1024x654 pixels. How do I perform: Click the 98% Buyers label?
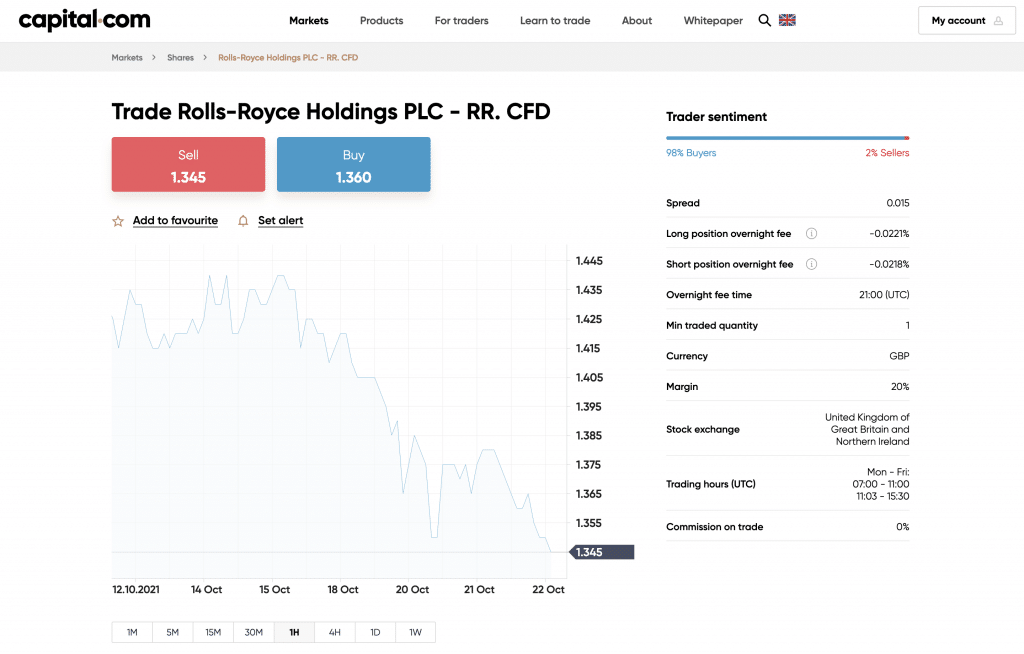tap(691, 153)
